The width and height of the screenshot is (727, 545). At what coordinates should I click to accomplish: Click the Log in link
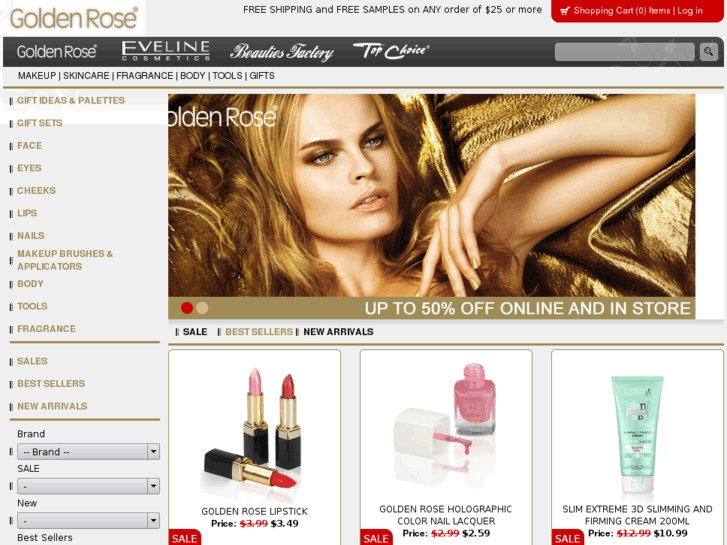(690, 11)
